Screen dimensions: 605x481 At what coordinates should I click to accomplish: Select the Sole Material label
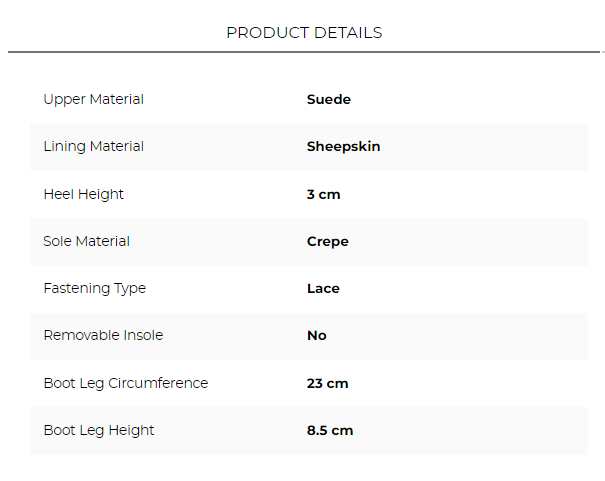86,241
